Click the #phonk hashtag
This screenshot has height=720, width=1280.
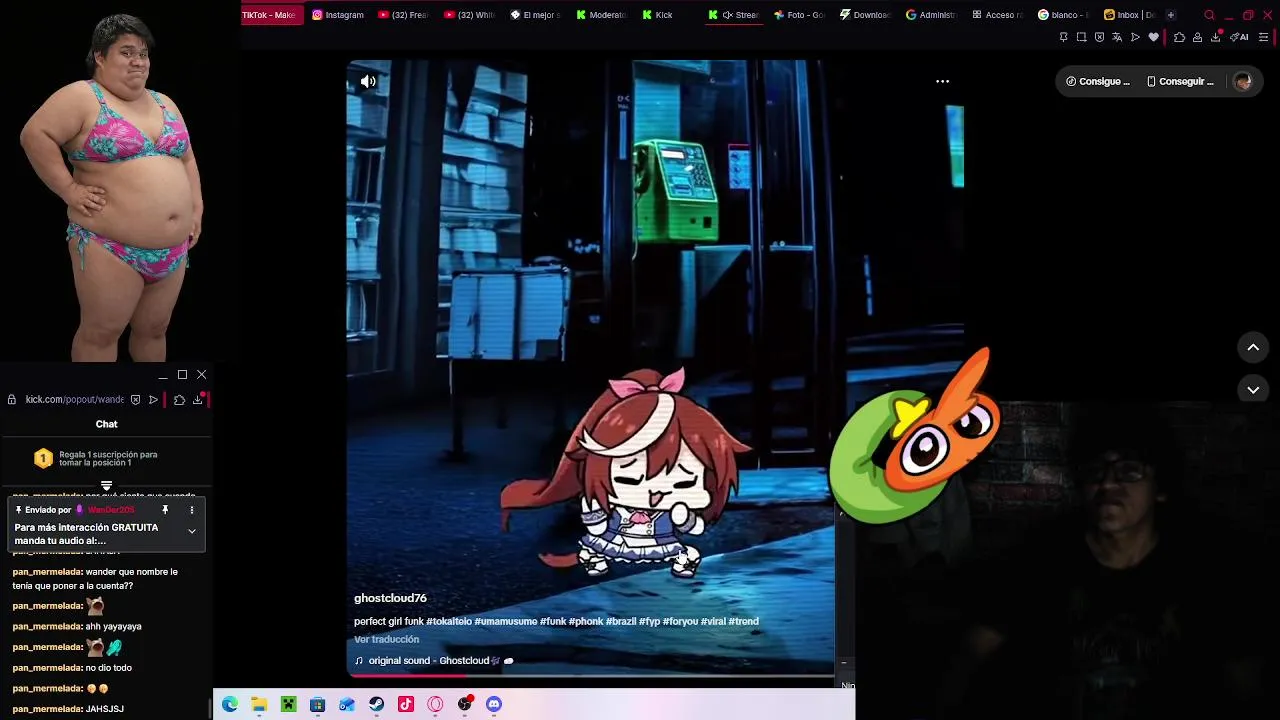pyautogui.click(x=586, y=621)
